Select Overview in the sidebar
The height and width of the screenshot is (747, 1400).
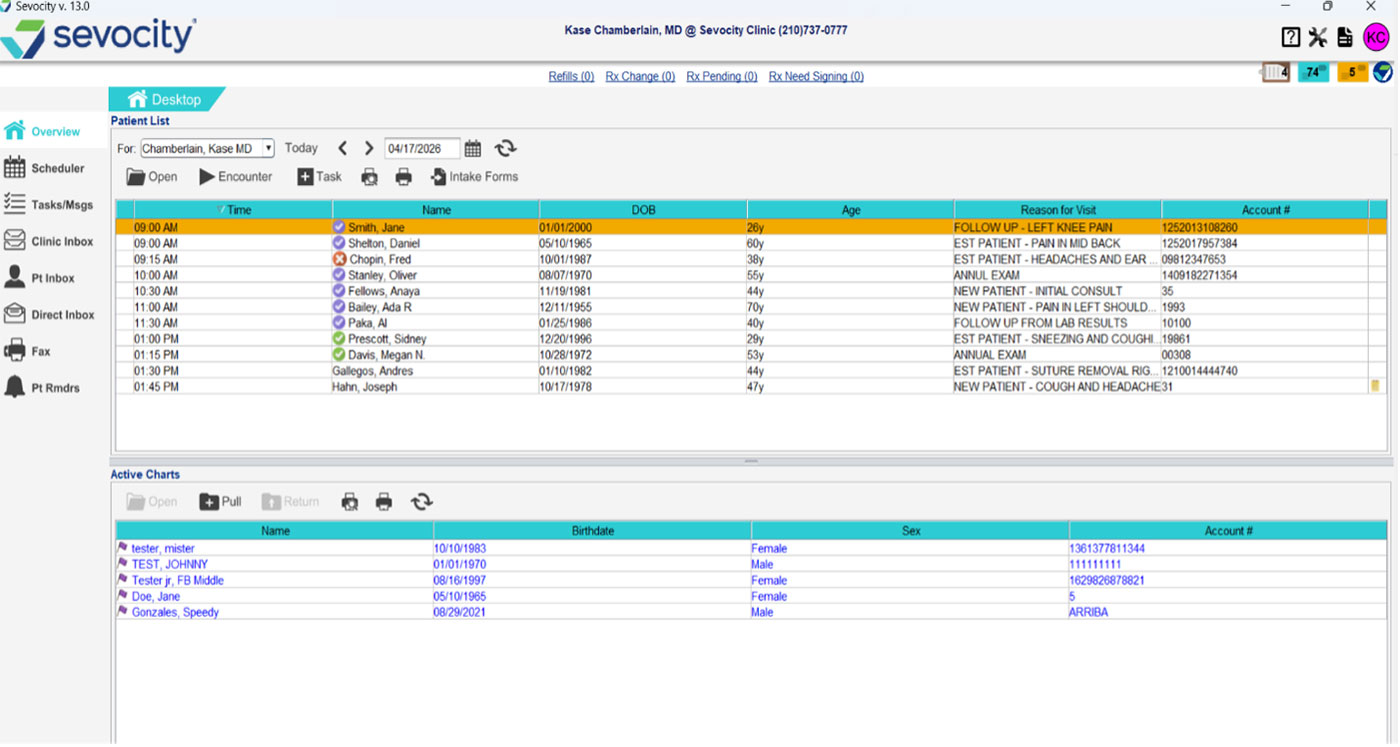point(55,131)
